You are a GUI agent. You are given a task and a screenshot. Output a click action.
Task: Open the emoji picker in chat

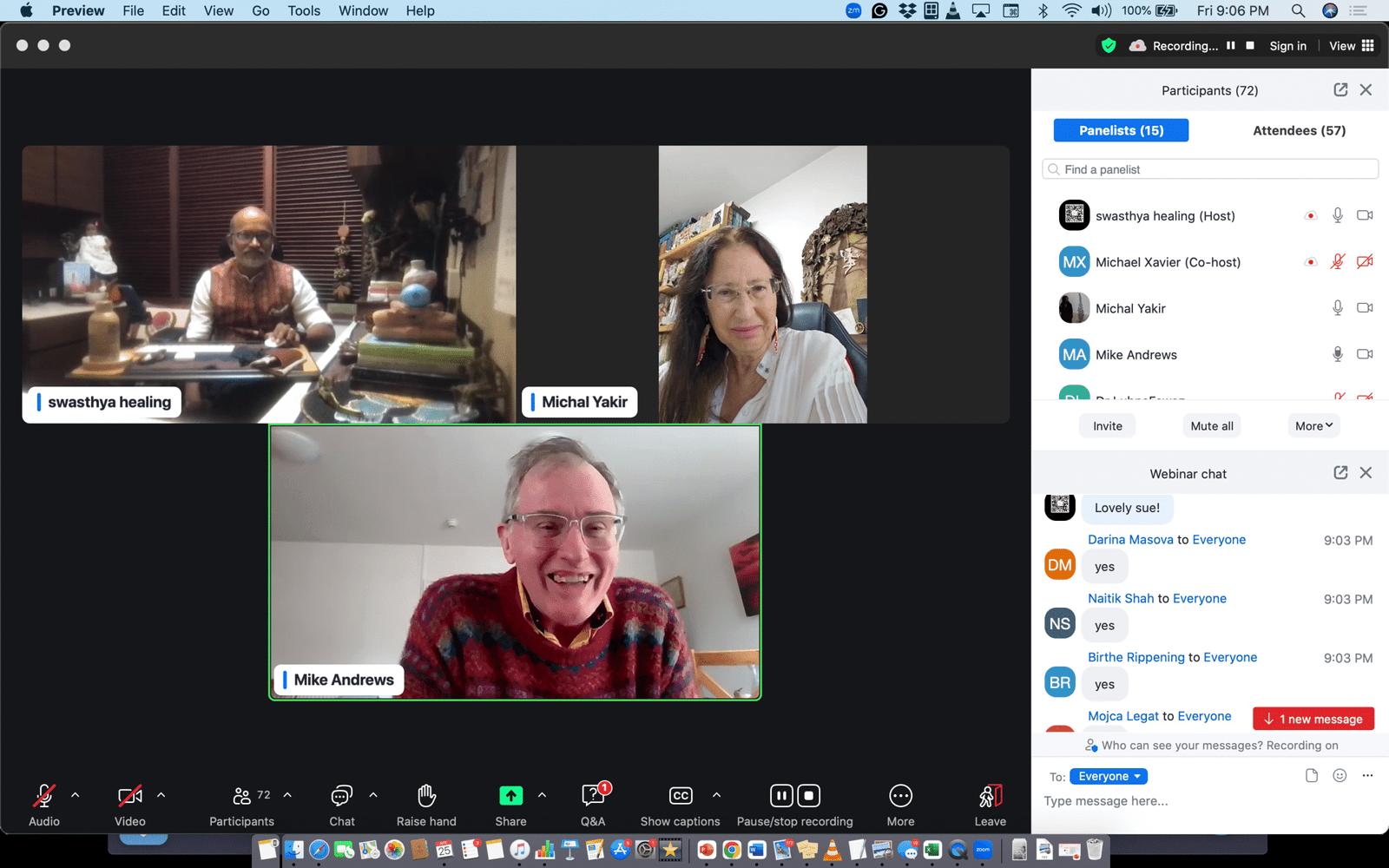click(x=1340, y=775)
